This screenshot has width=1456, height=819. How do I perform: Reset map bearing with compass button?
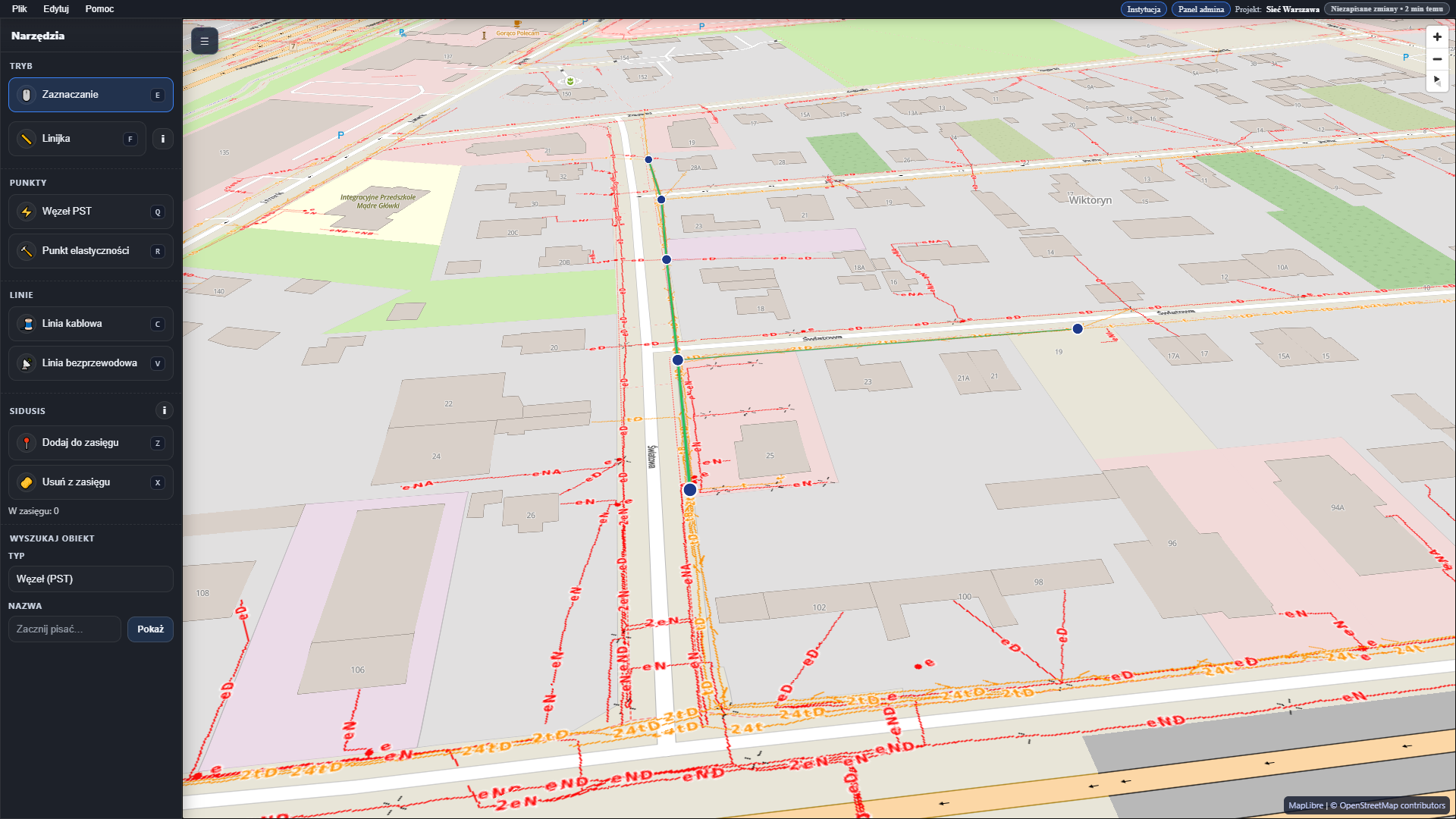pos(1436,80)
